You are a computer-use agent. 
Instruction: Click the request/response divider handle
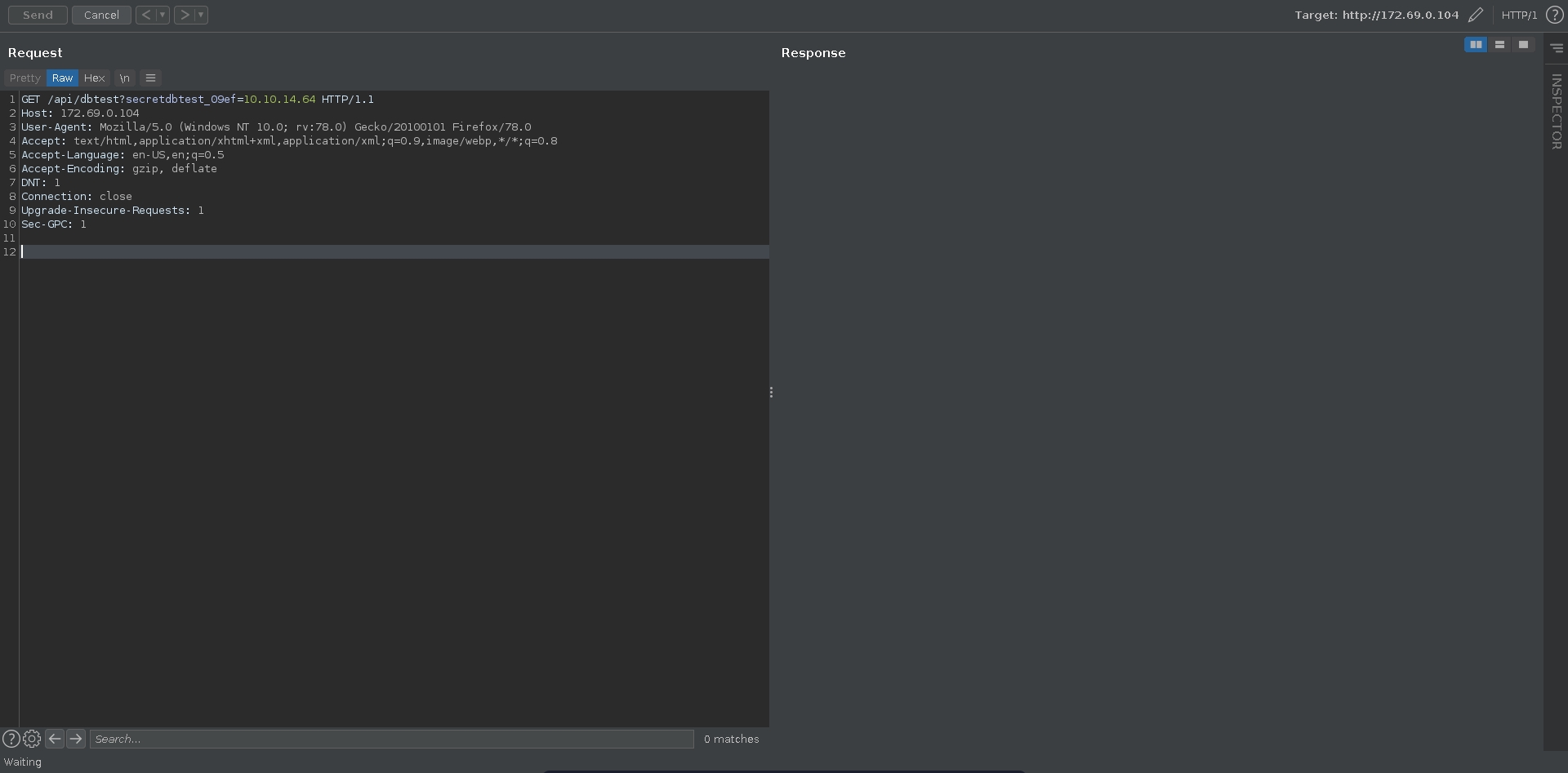771,393
